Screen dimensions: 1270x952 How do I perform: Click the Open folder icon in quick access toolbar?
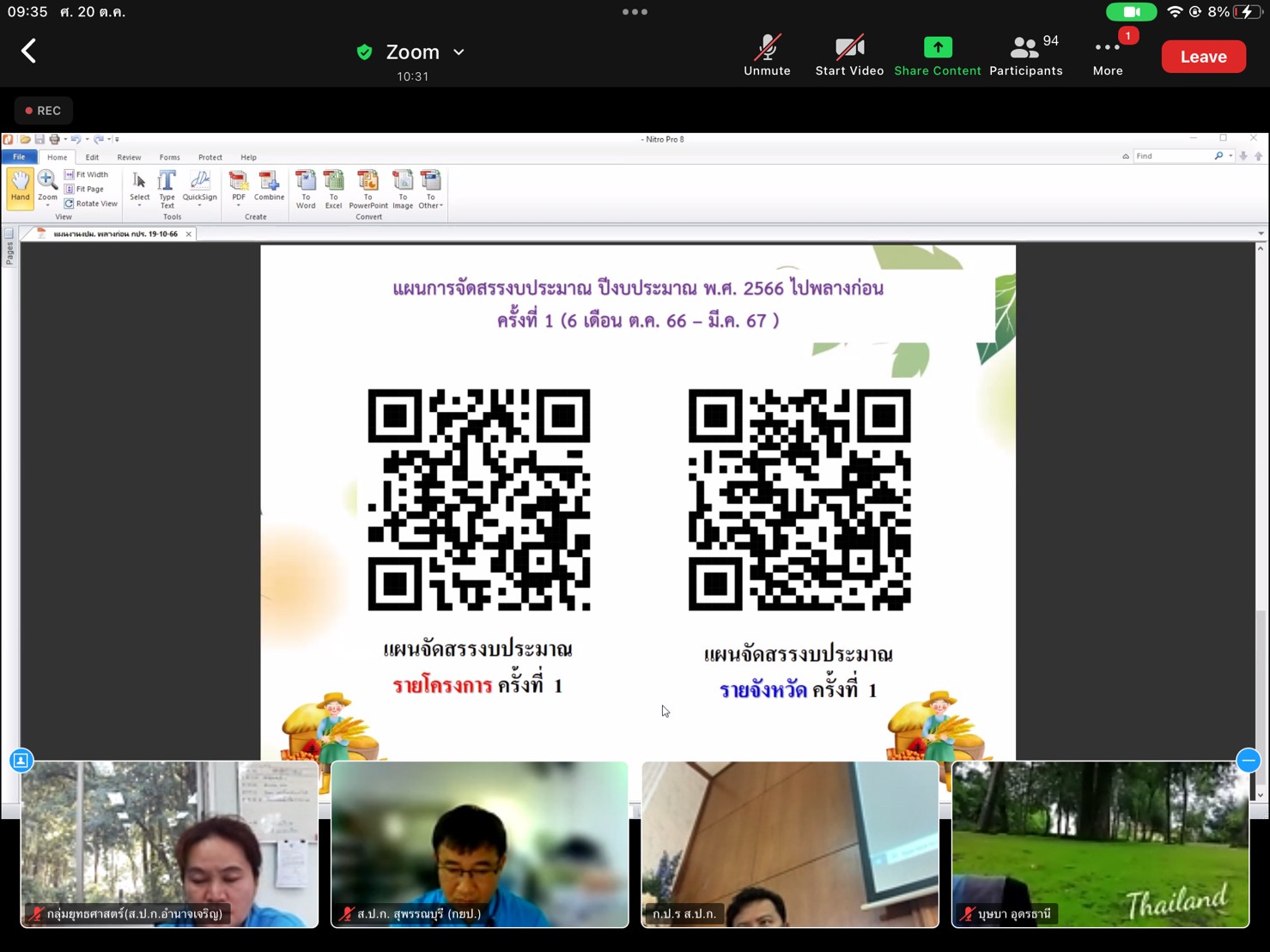[x=25, y=139]
